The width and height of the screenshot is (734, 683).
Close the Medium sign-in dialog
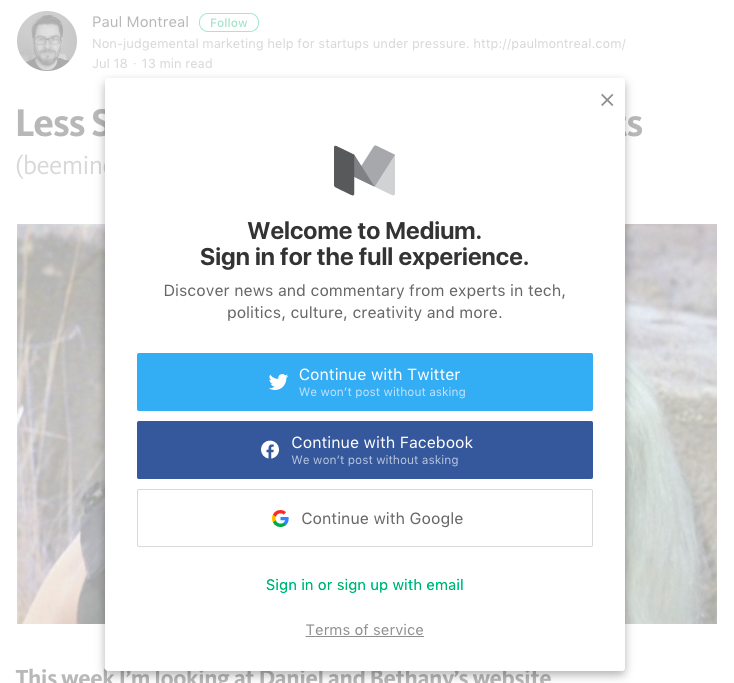(x=607, y=100)
